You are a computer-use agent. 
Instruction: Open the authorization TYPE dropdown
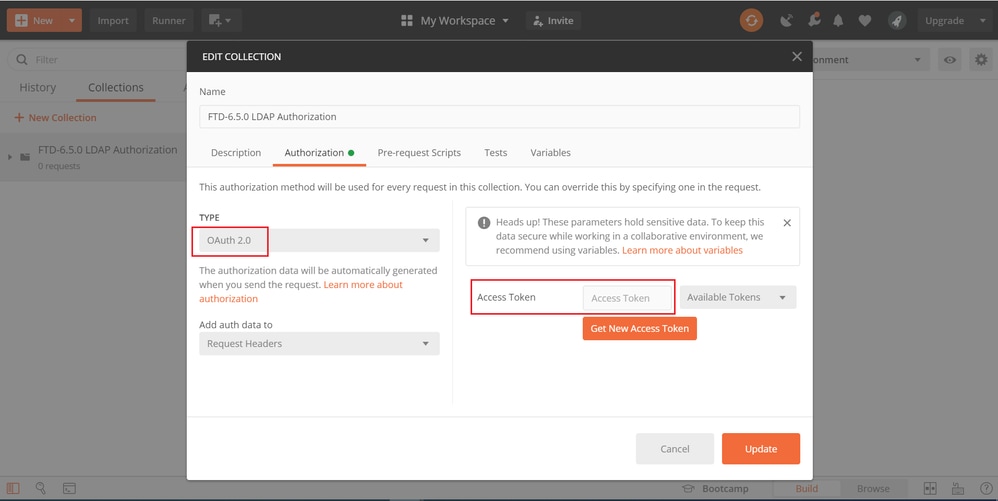click(319, 241)
